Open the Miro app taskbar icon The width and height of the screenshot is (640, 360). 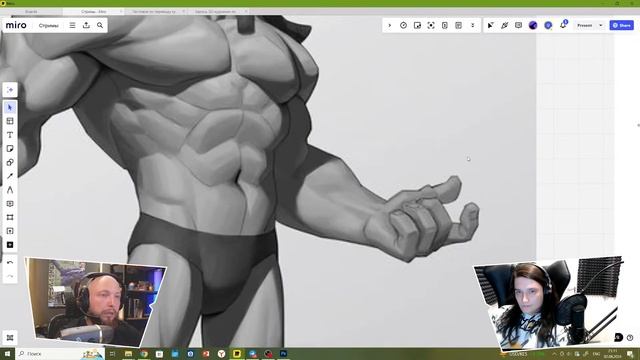coord(237,354)
